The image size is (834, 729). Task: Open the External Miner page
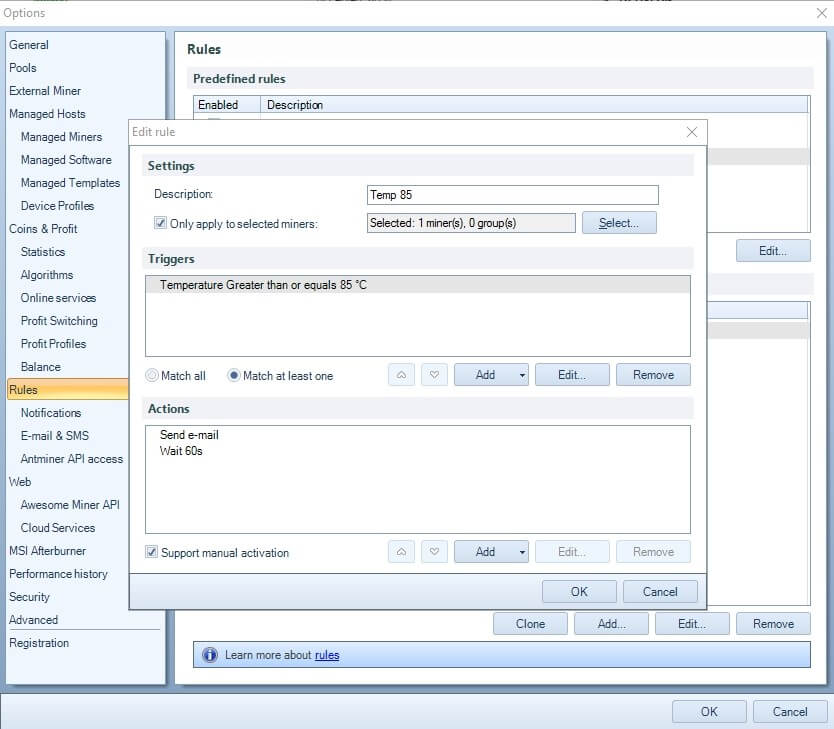pyautogui.click(x=45, y=91)
